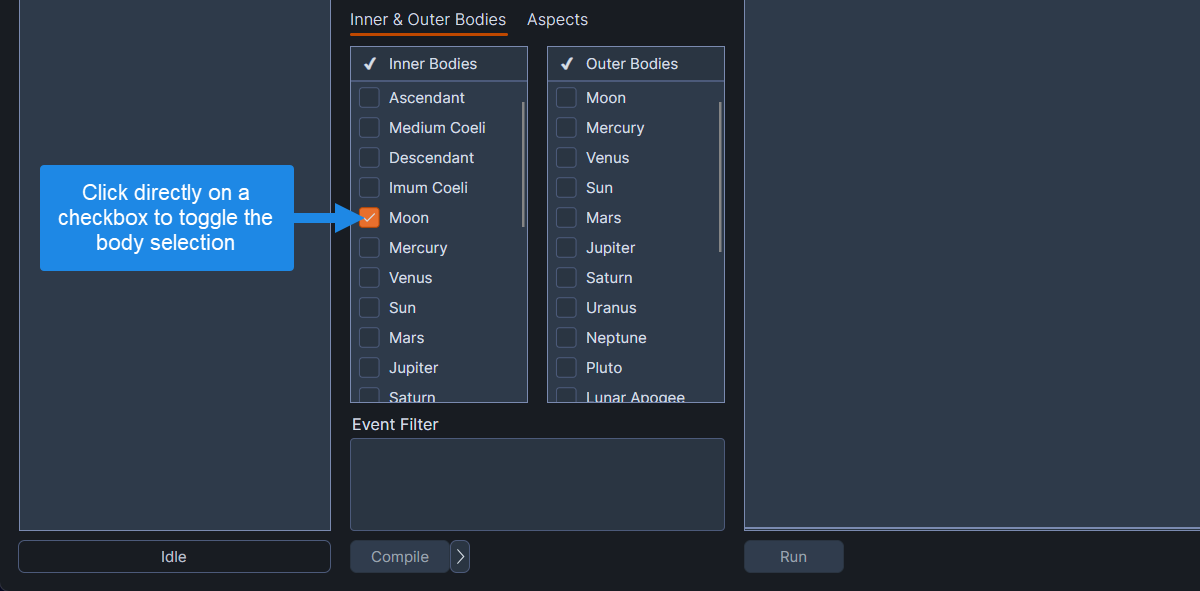
Task: Toggle the Moon checkbox in Inner Bodies
Action: click(369, 217)
